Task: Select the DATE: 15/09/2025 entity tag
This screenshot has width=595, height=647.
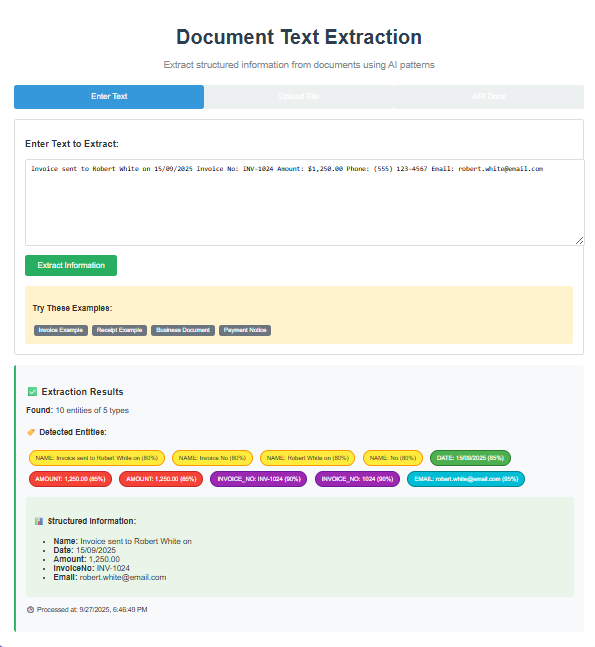Action: [x=470, y=458]
